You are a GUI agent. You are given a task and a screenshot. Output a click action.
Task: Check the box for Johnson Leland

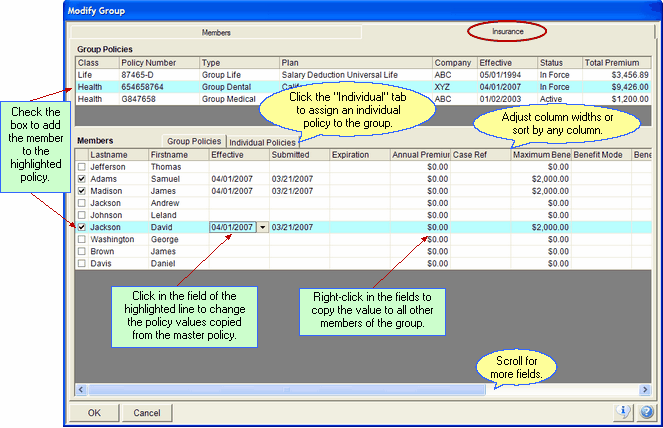tap(82, 215)
